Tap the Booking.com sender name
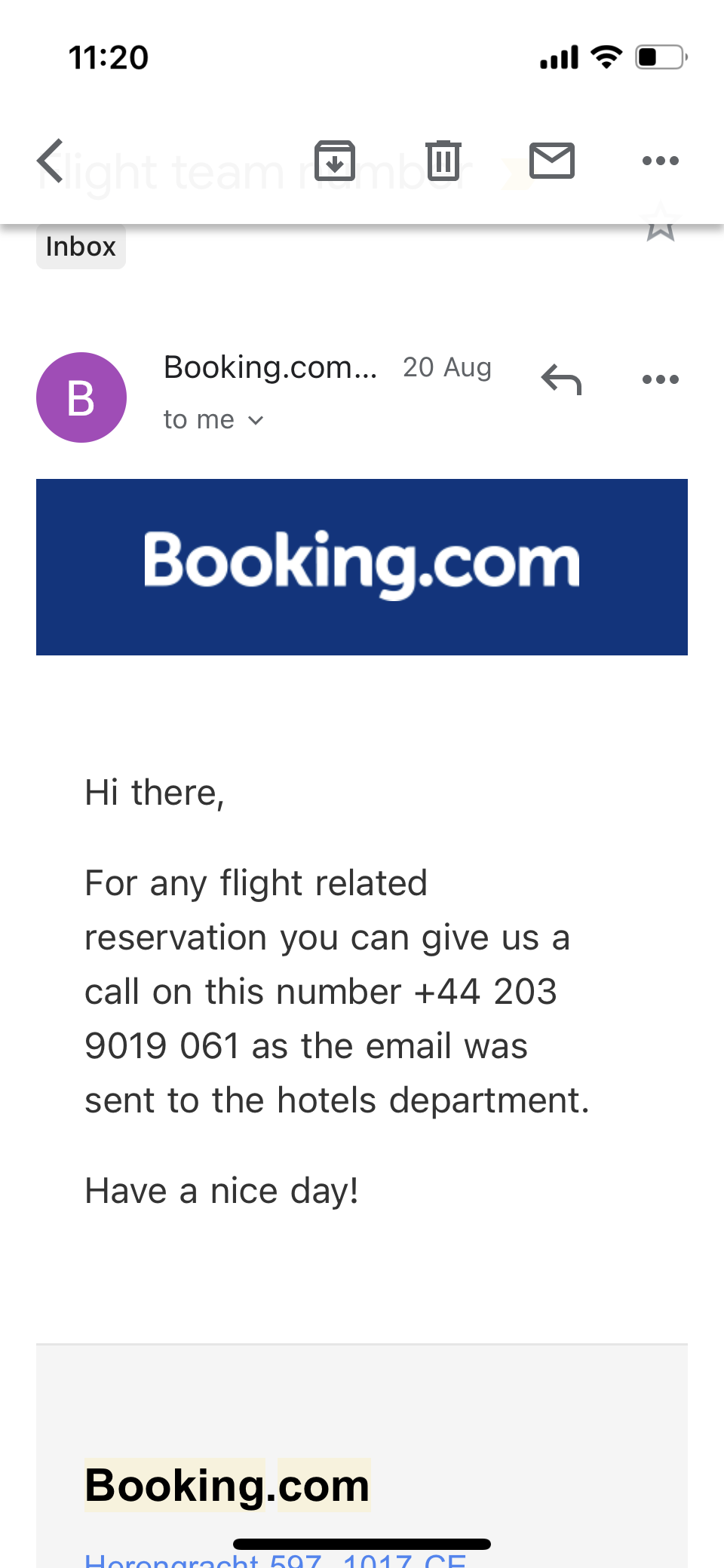 (x=270, y=368)
